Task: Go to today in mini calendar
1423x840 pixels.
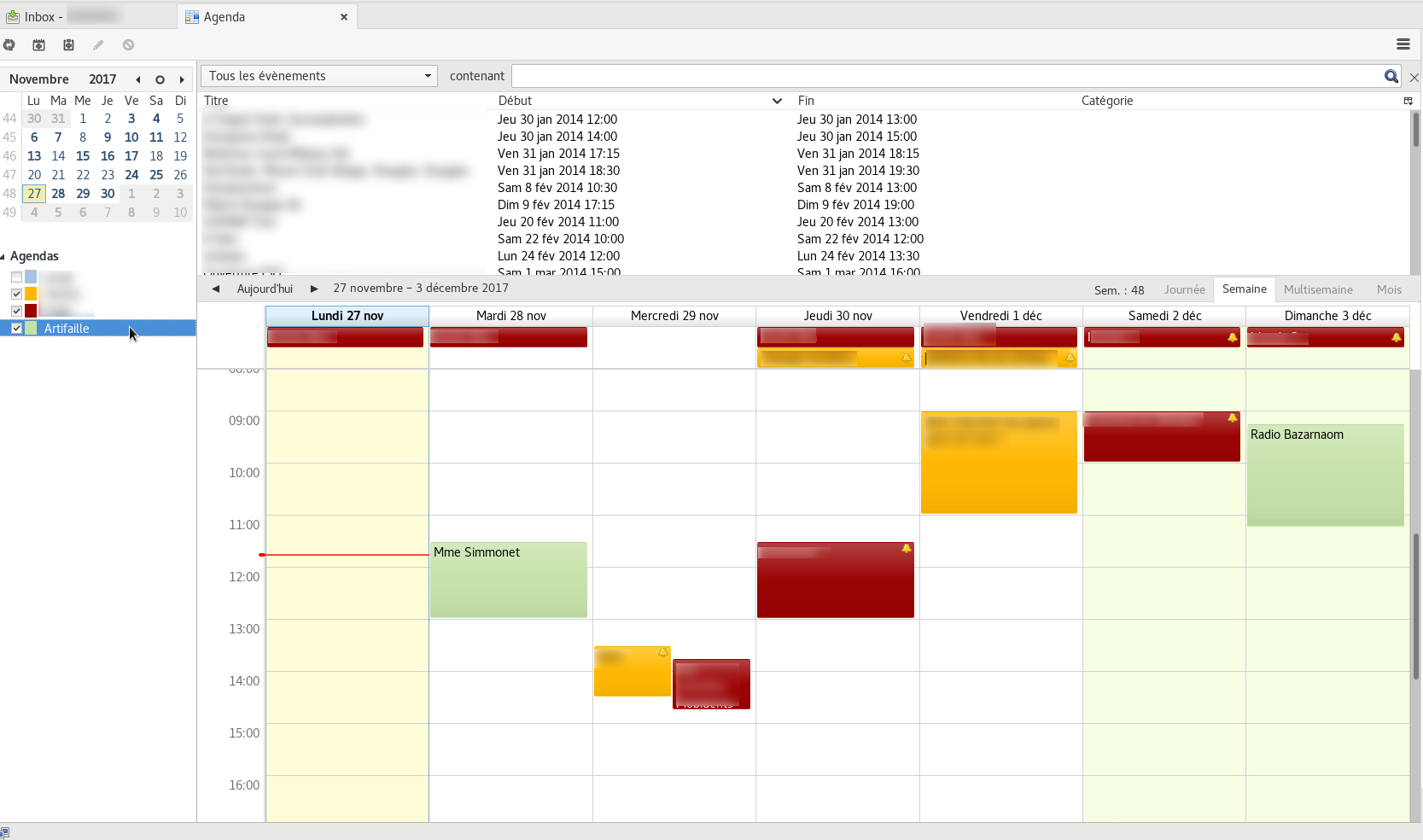Action: tap(160, 79)
